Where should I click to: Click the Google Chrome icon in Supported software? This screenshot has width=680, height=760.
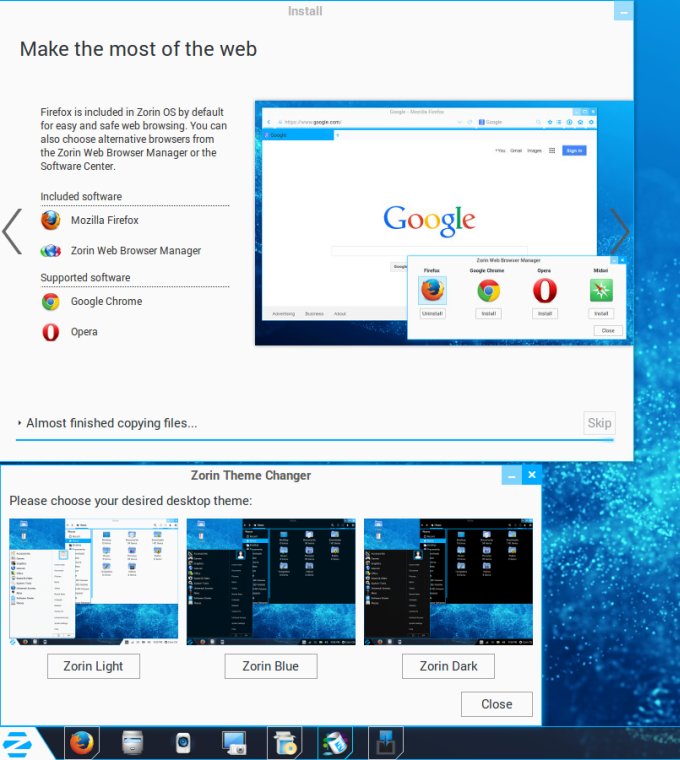(x=50, y=301)
